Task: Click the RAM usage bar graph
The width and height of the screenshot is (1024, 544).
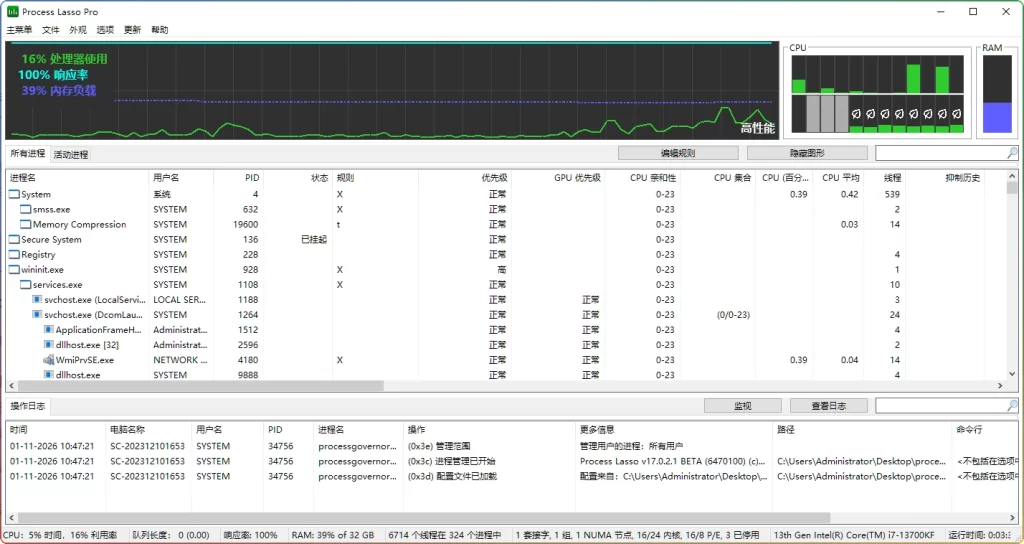Action: tap(997, 94)
